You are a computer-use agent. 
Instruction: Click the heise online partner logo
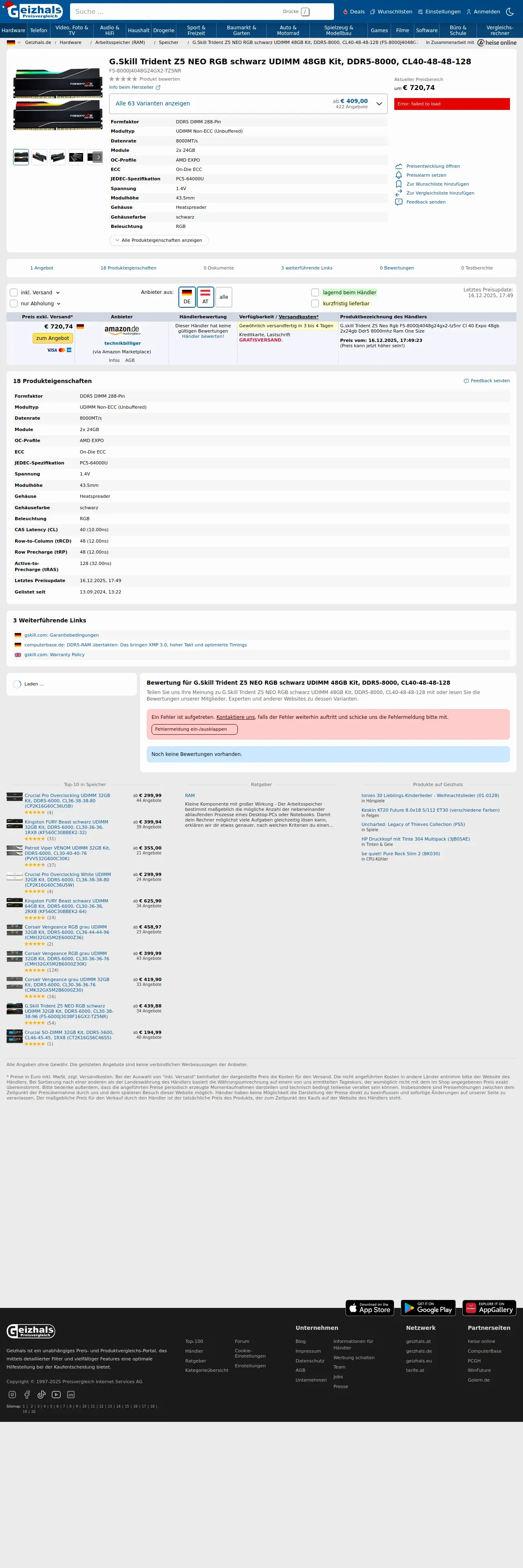pyautogui.click(x=497, y=43)
